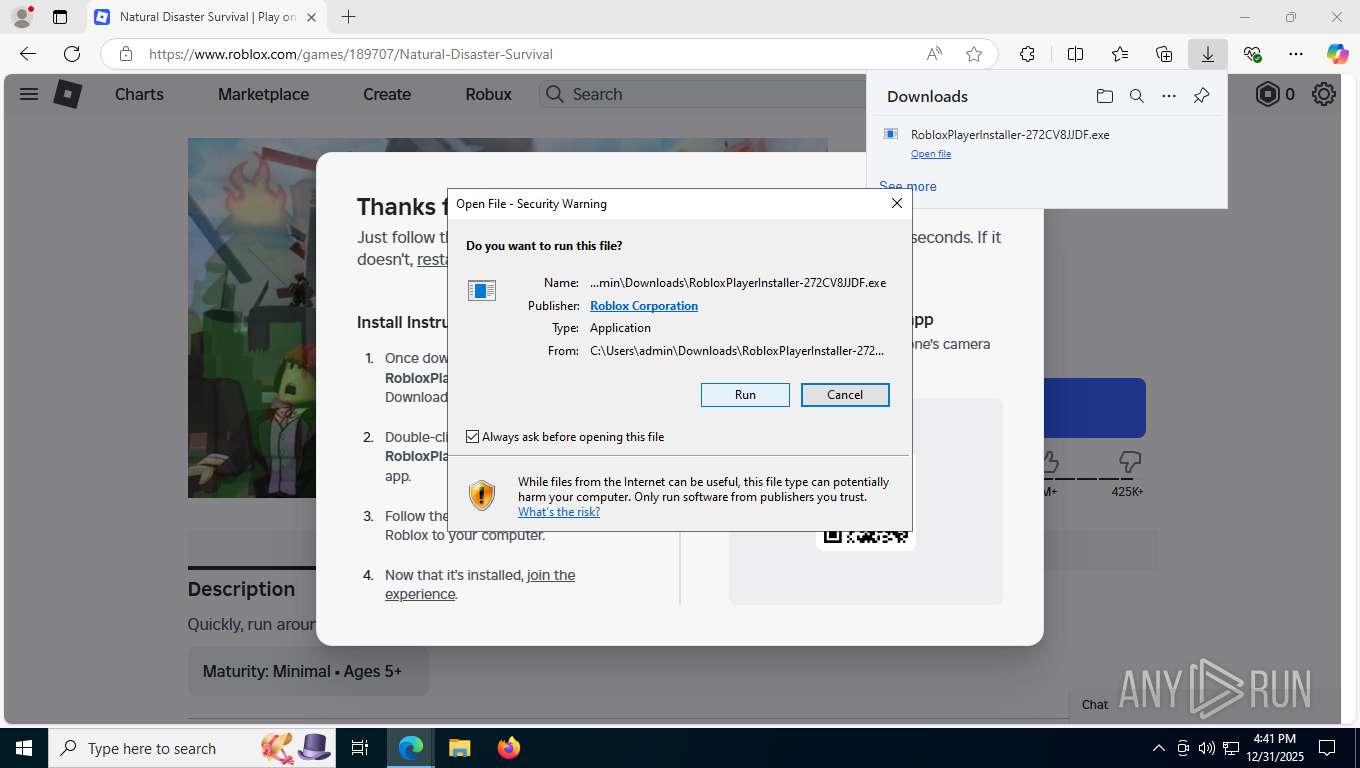Refresh the current page
The height and width of the screenshot is (768, 1360).
click(x=72, y=54)
